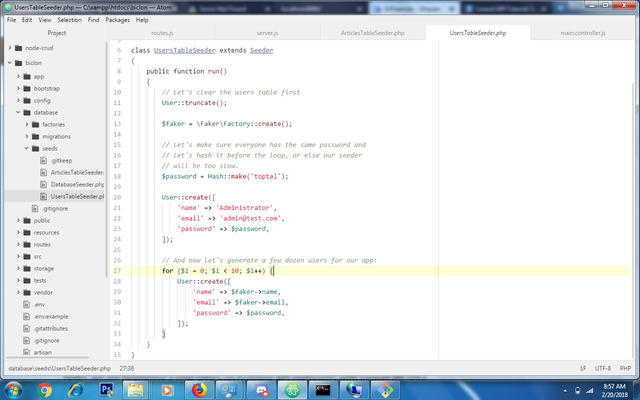Viewport: 640px width, 400px height.
Task: Open the Selection menu
Action: coord(69,20)
